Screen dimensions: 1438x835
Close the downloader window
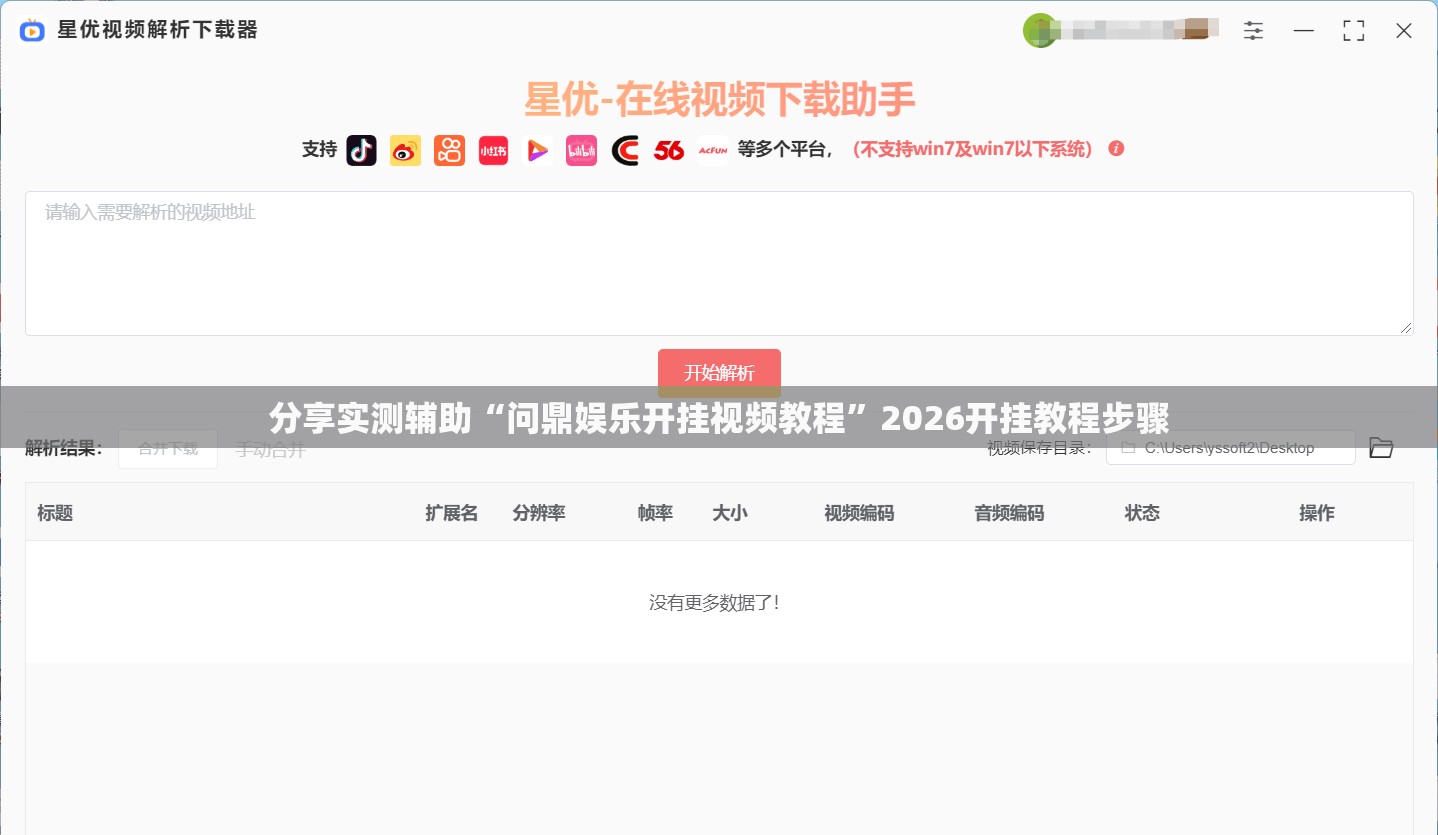coord(1404,31)
